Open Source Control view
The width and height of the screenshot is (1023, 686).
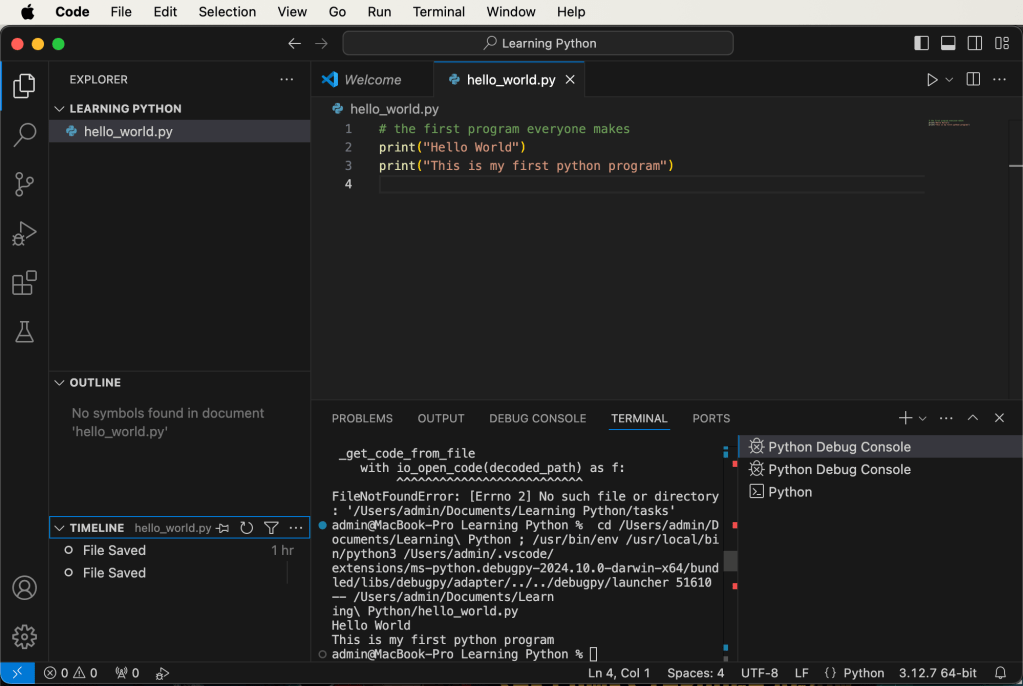pos(24,184)
